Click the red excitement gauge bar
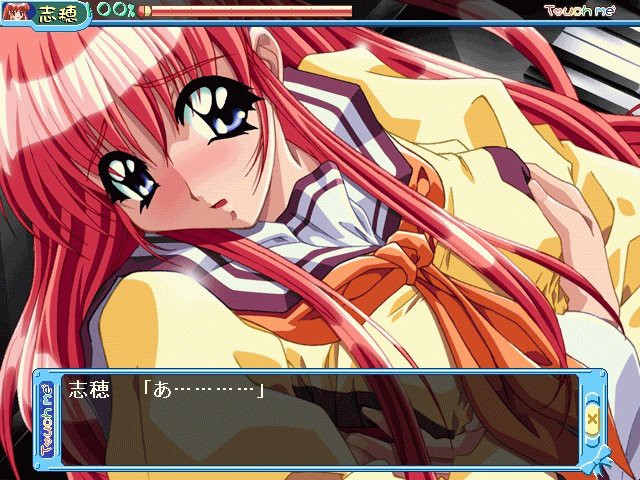Image resolution: width=640 pixels, height=480 pixels. [x=250, y=12]
